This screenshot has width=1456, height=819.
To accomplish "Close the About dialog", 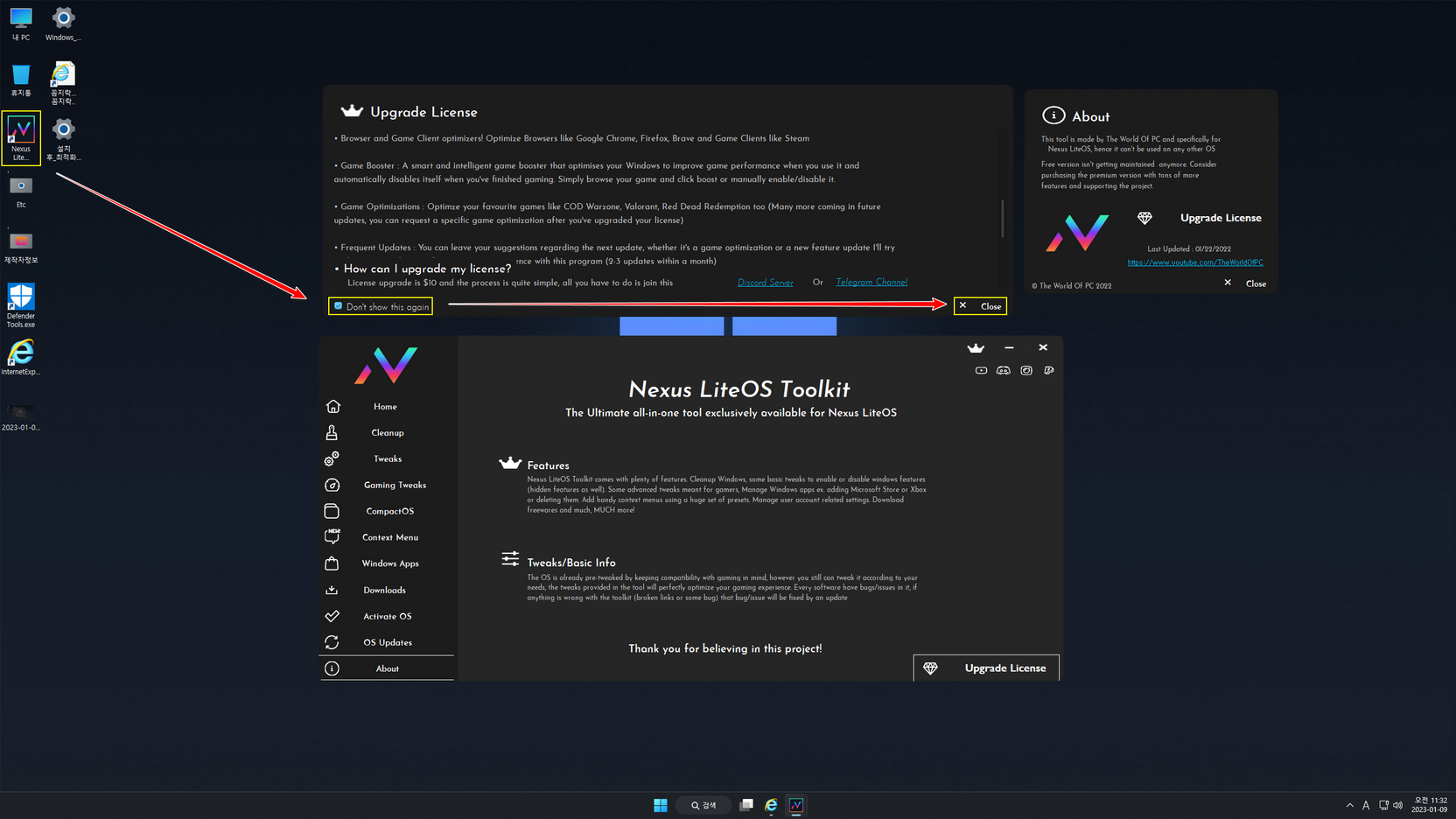I will (x=1245, y=283).
